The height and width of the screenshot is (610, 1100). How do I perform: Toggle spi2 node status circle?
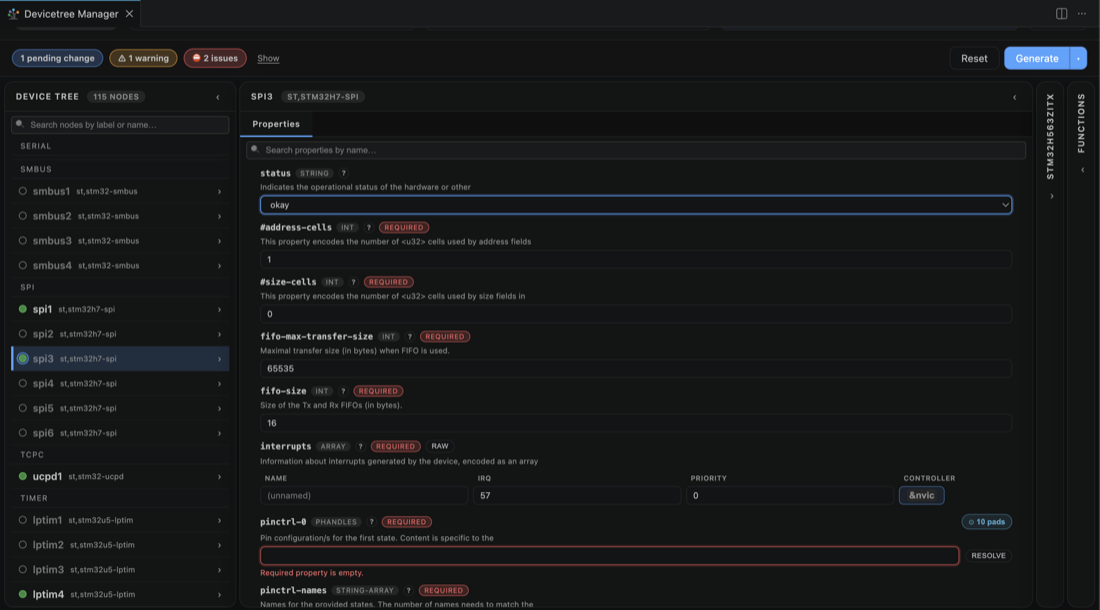pyautogui.click(x=22, y=334)
